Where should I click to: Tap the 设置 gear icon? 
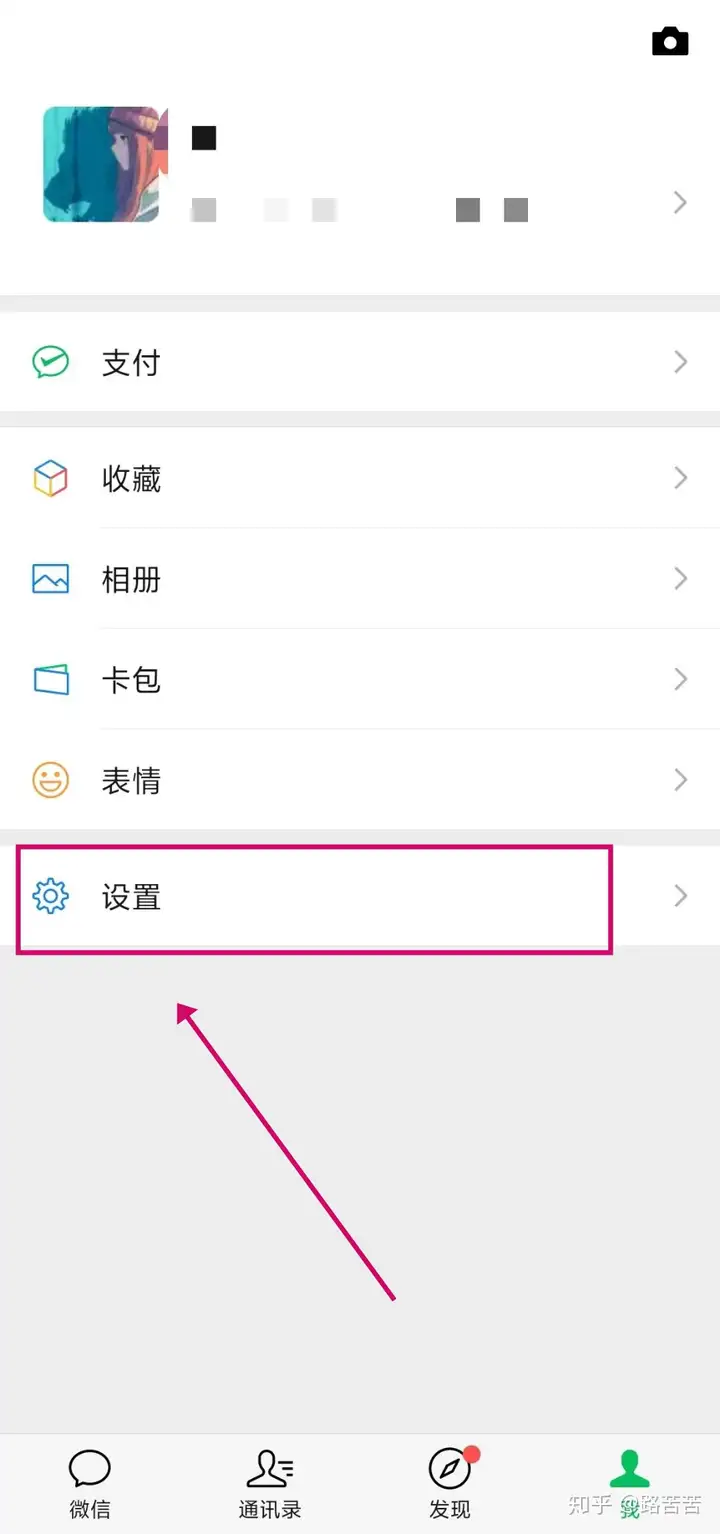(x=50, y=896)
